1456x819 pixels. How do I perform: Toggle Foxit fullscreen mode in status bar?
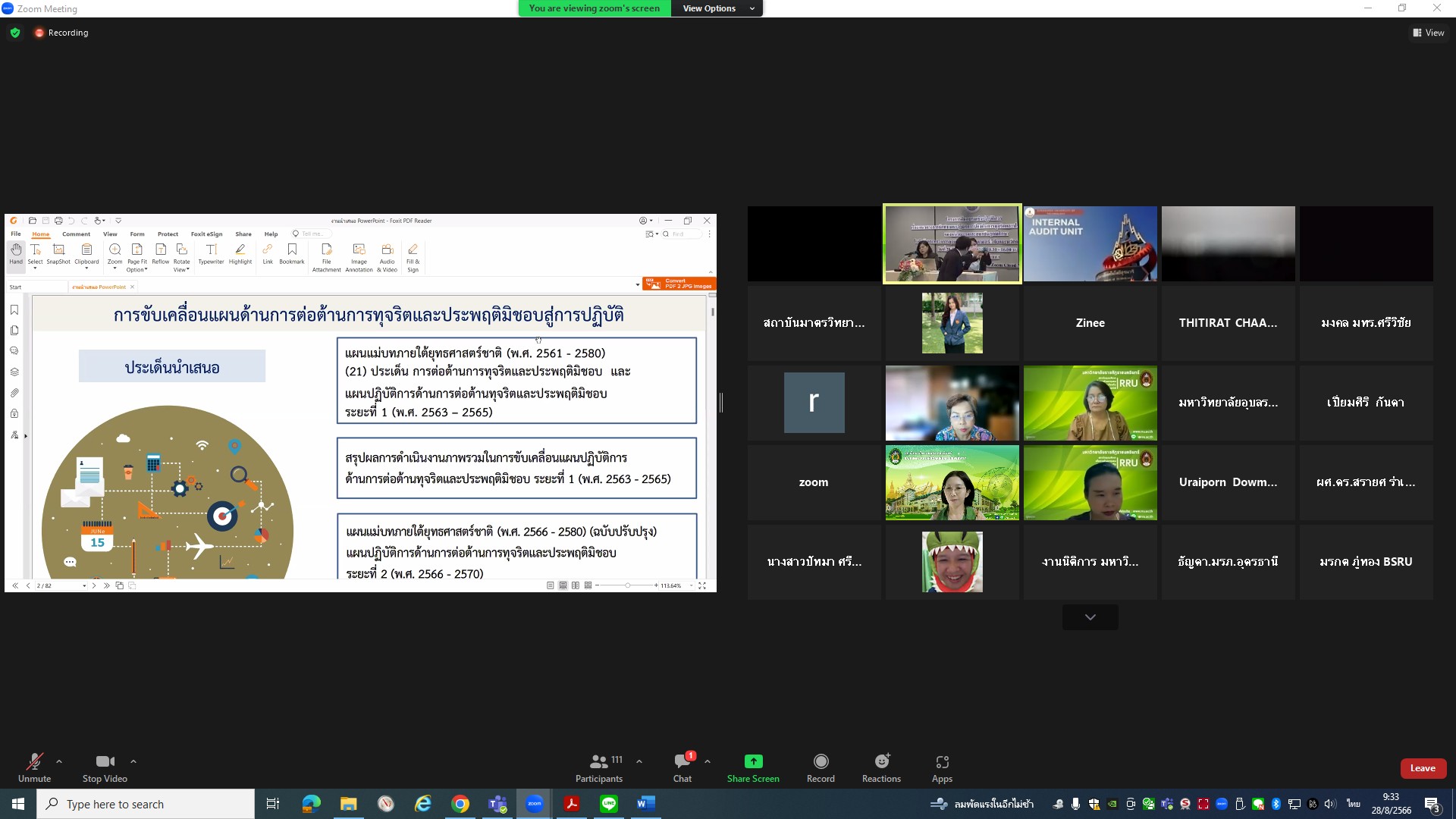pos(702,585)
